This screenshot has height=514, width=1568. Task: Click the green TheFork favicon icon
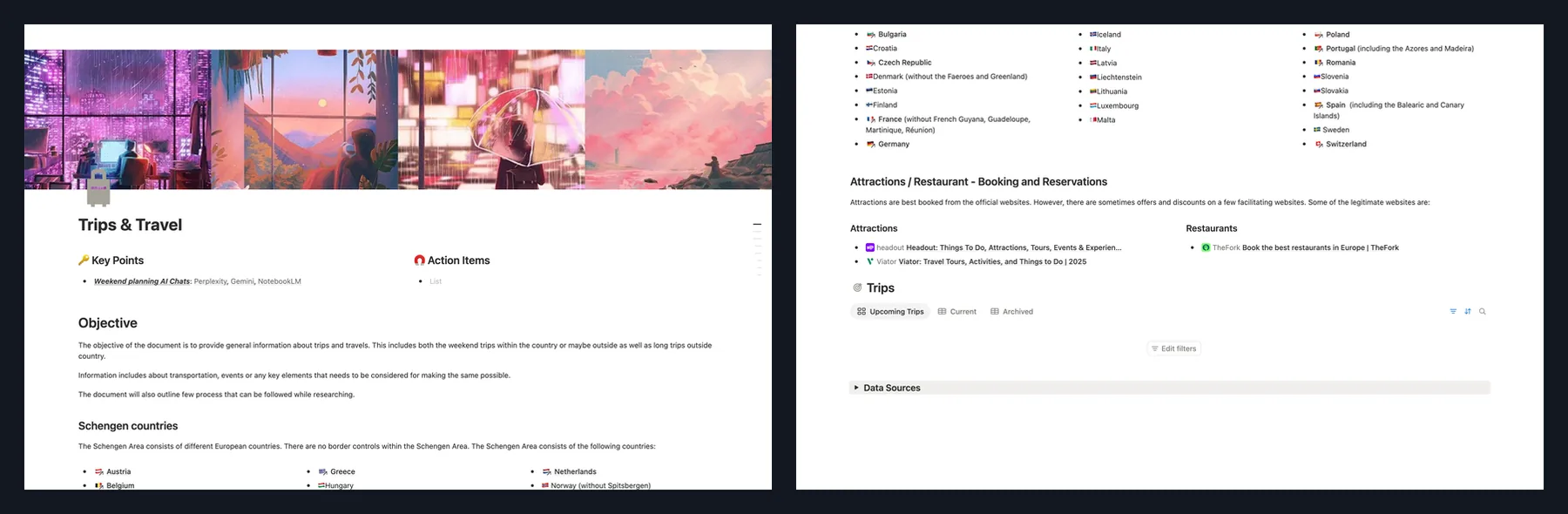click(x=1206, y=247)
